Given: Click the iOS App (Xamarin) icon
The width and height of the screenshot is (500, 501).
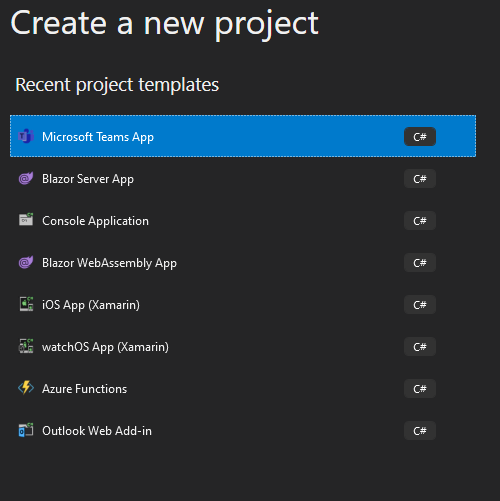Looking at the screenshot, I should tap(26, 304).
